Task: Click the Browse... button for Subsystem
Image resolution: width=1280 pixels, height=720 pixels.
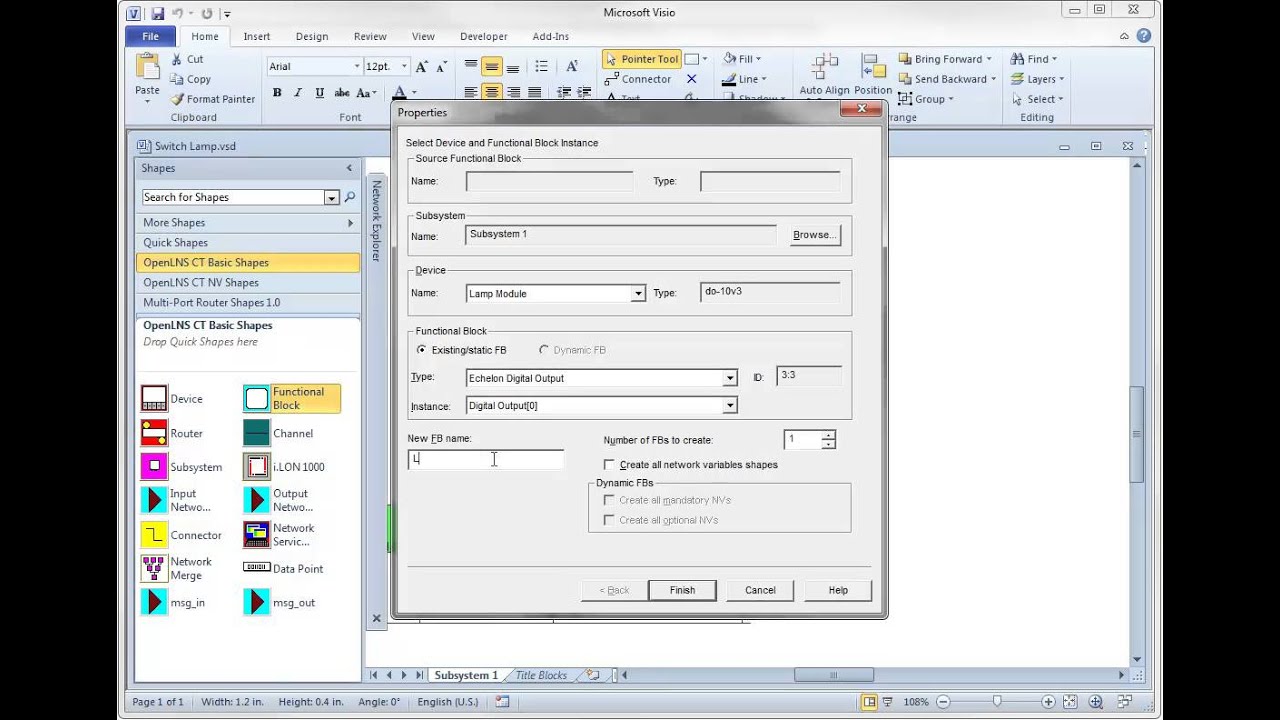Action: coord(814,235)
